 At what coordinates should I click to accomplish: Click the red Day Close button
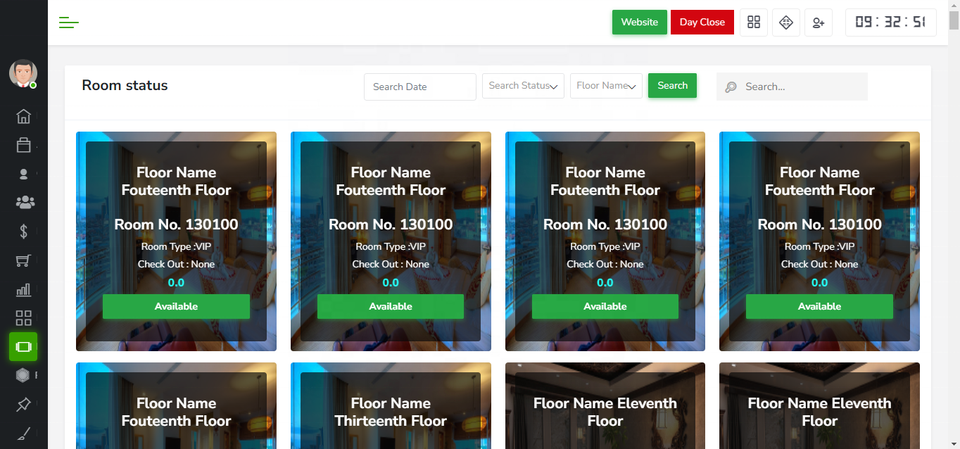[x=702, y=22]
